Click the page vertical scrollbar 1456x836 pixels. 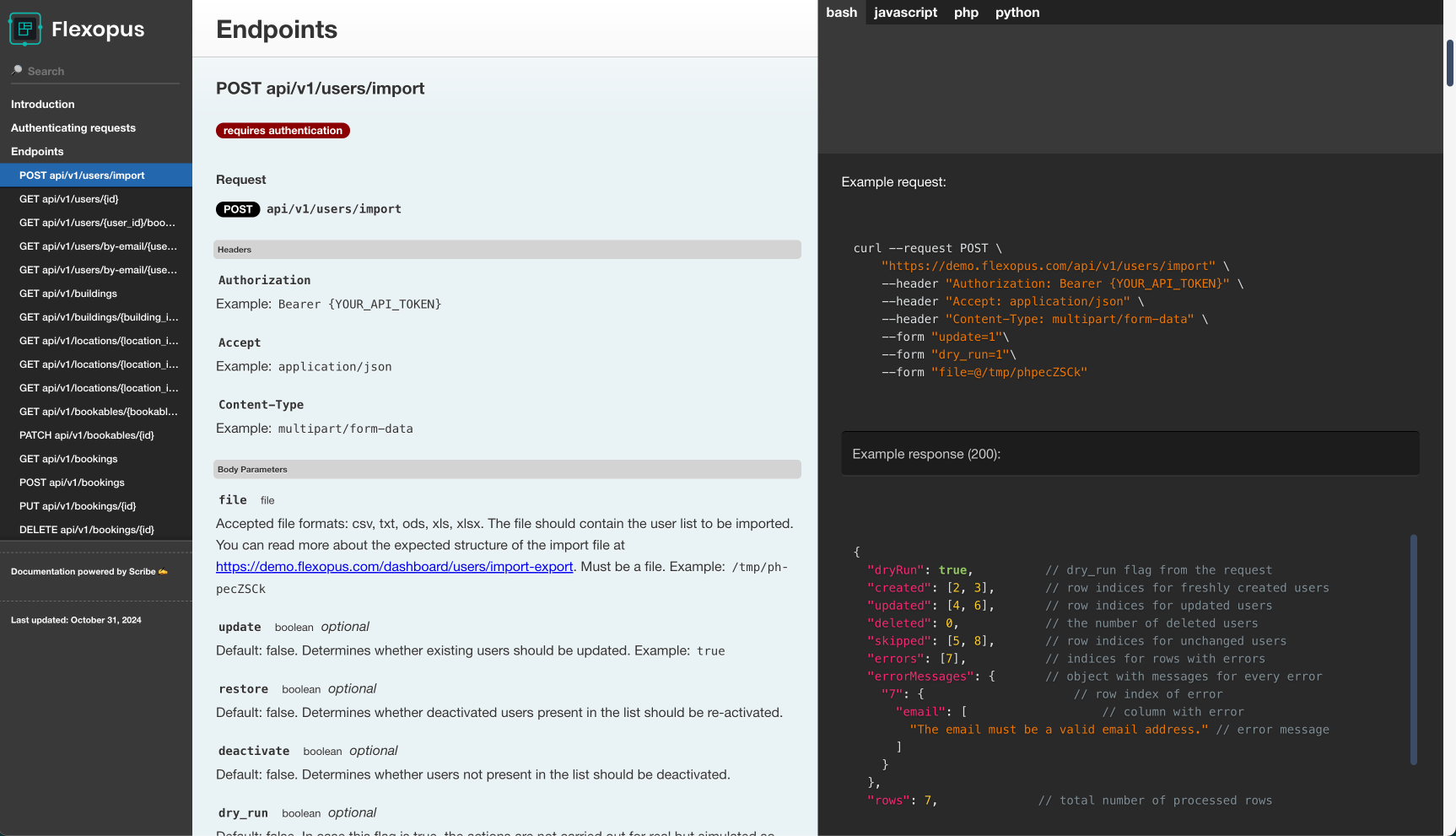point(1449,63)
